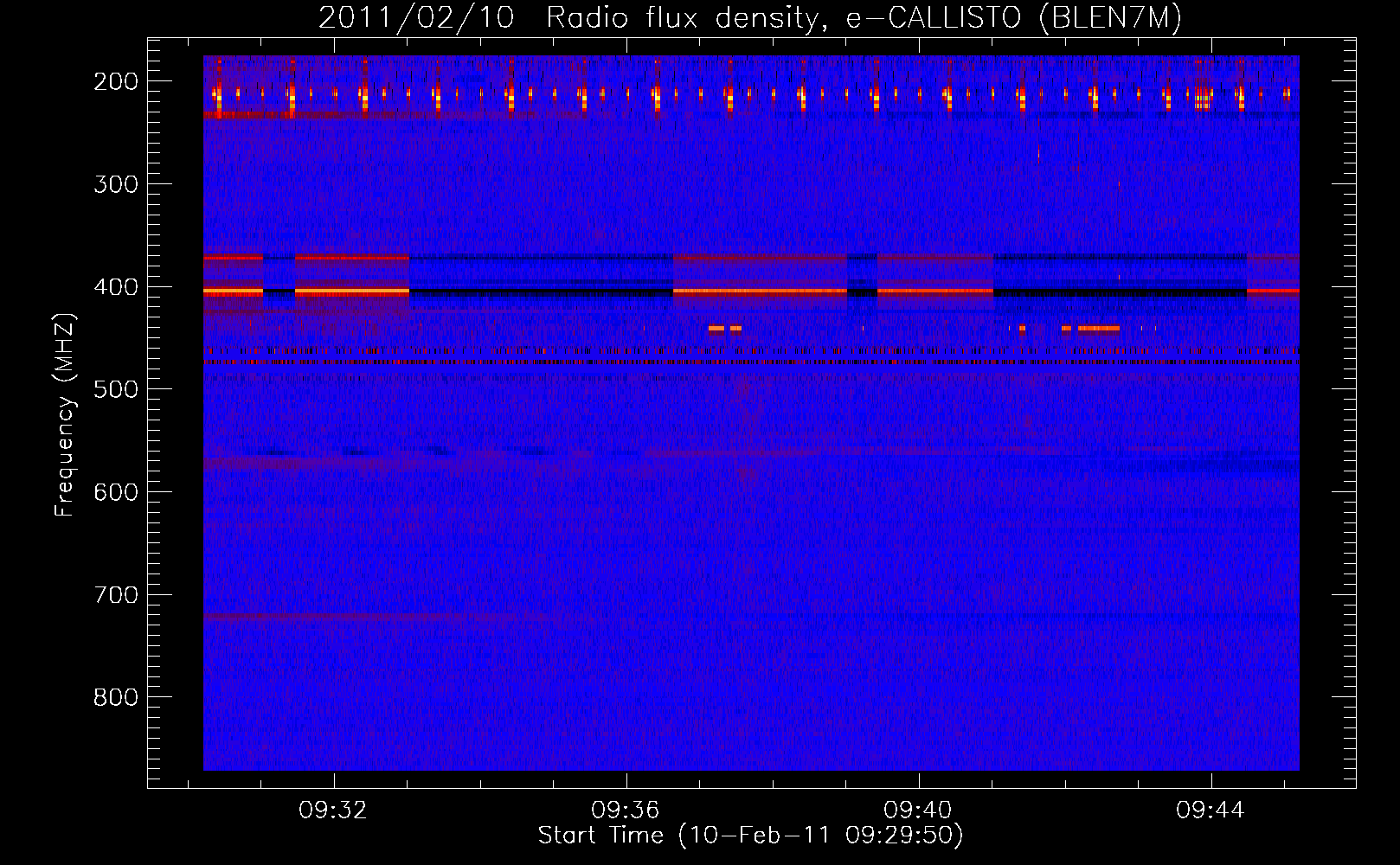Click the 600 frequency tick label
This screenshot has height=865, width=1400.
(x=116, y=492)
